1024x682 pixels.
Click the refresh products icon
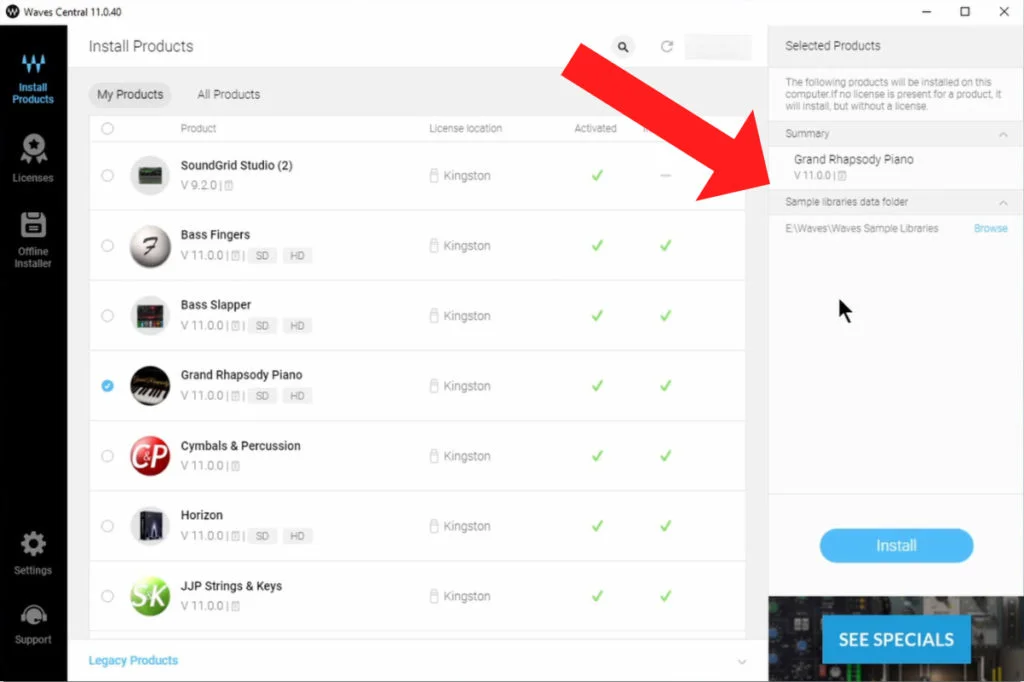point(667,46)
